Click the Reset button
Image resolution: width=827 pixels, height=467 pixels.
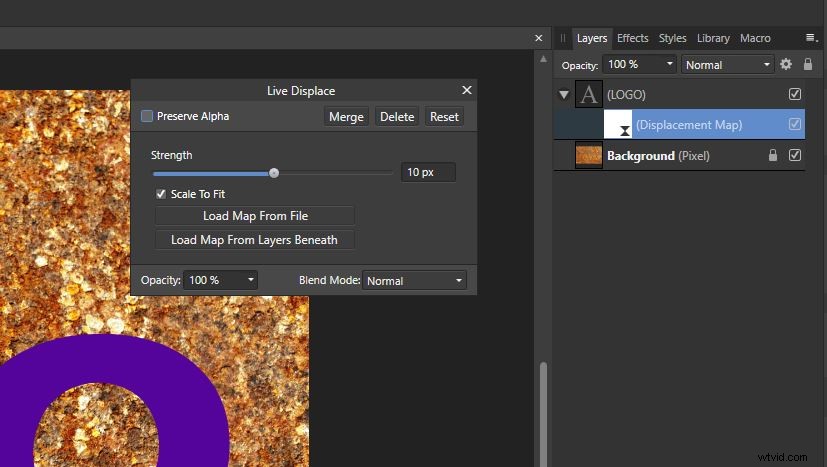tap(444, 117)
